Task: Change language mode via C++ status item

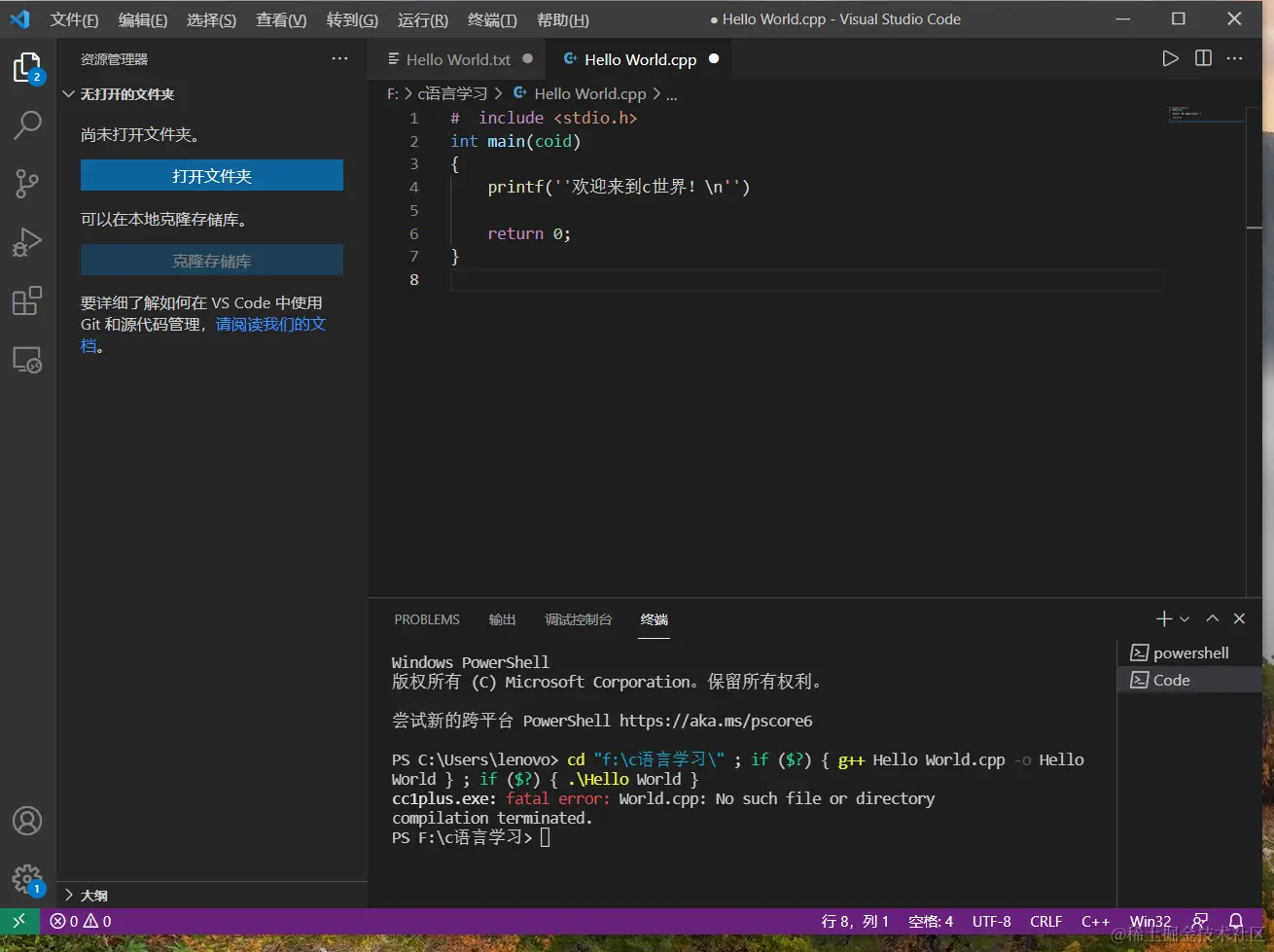Action: 1095,921
